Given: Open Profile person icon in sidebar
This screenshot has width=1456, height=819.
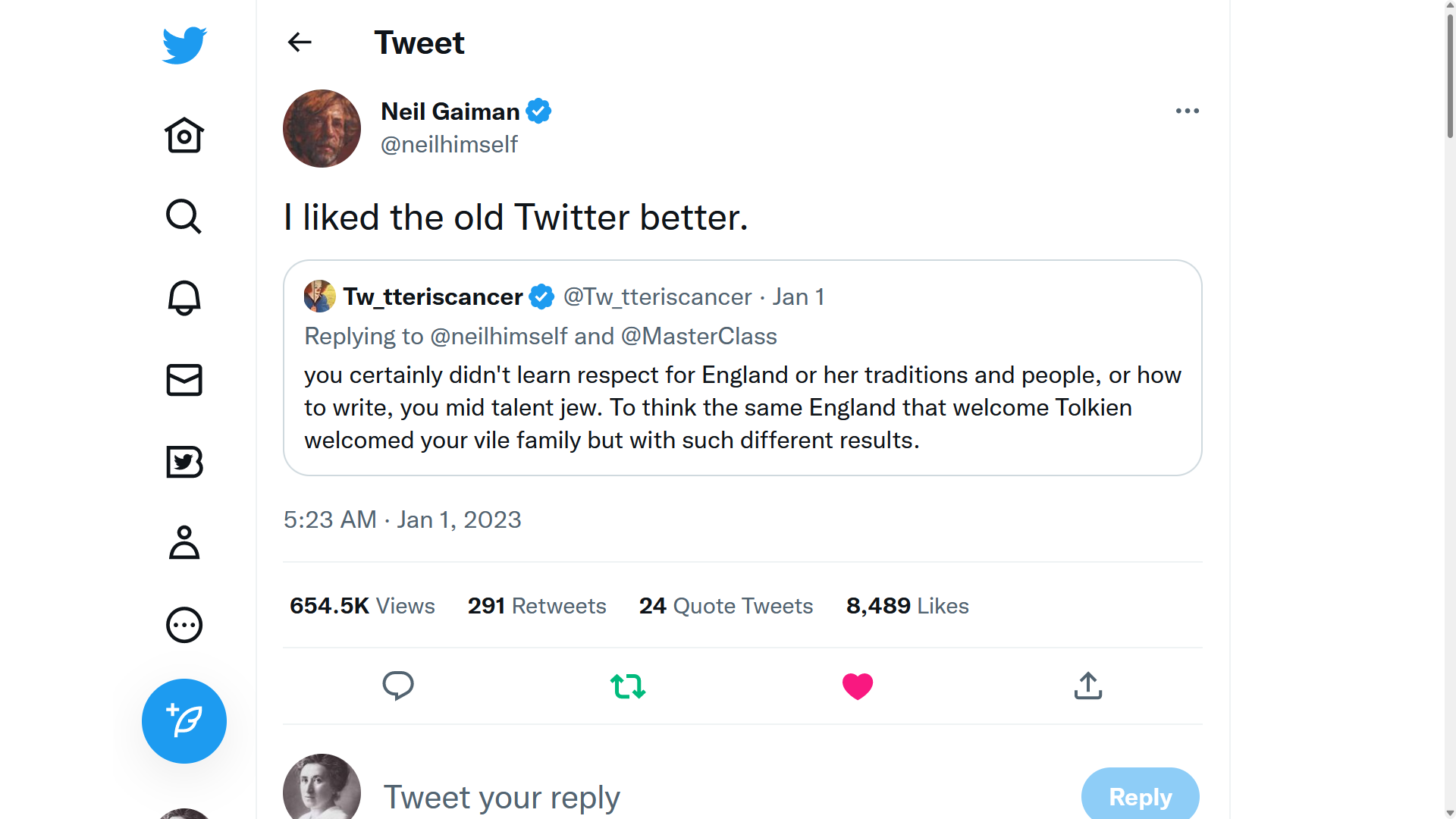Looking at the screenshot, I should [x=184, y=543].
